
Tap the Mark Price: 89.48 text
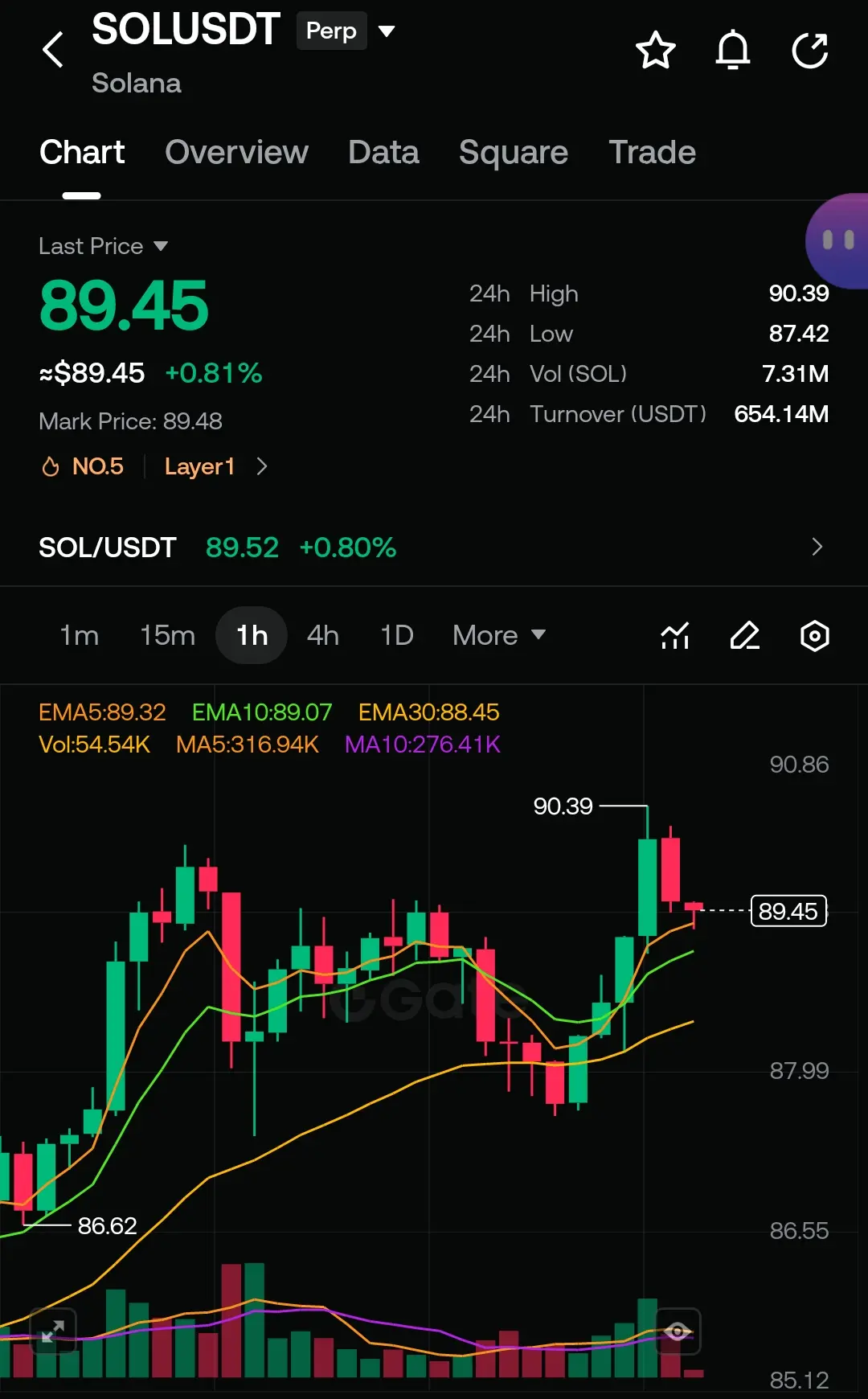click(x=130, y=421)
